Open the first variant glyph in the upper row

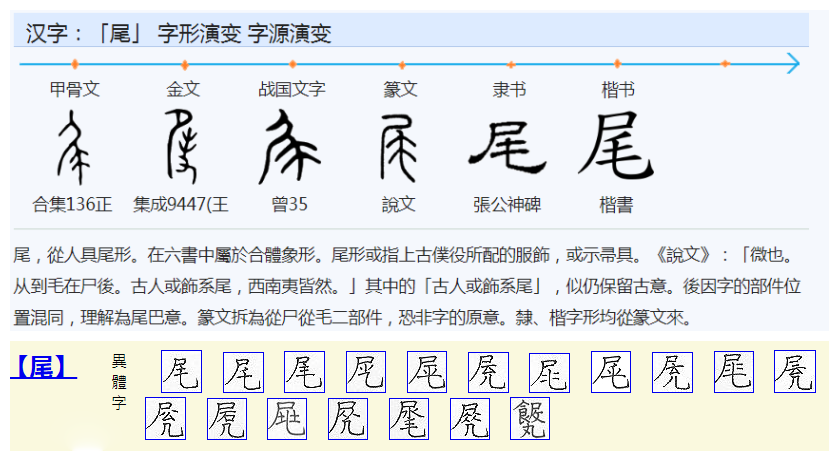pos(181,372)
